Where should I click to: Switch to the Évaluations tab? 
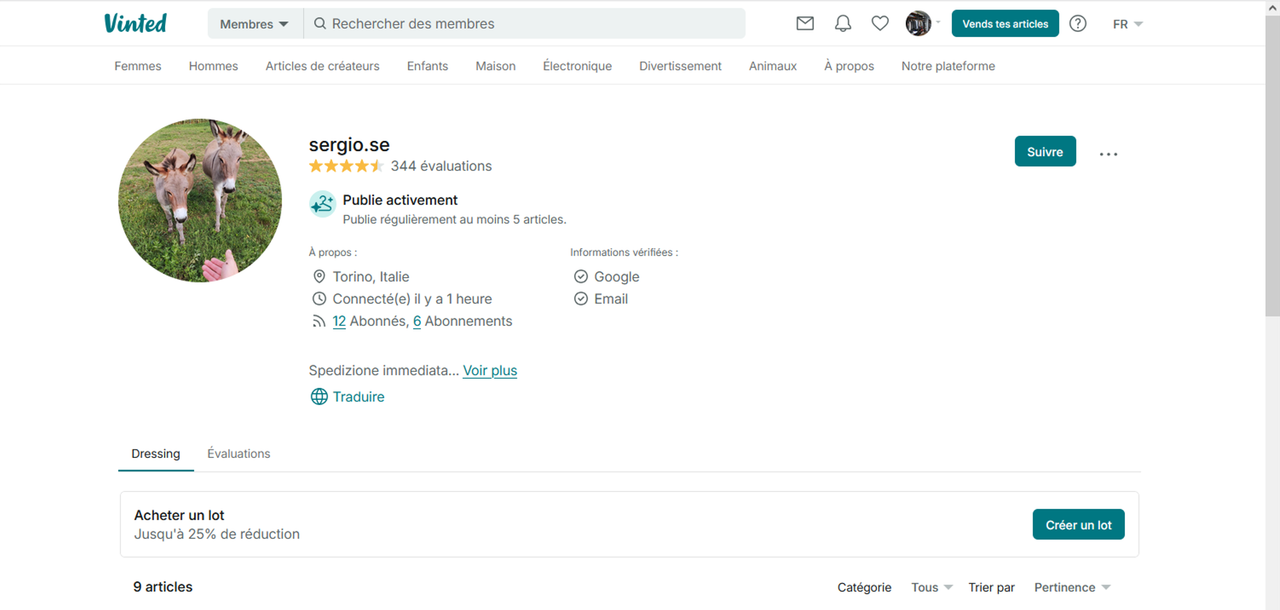(239, 453)
